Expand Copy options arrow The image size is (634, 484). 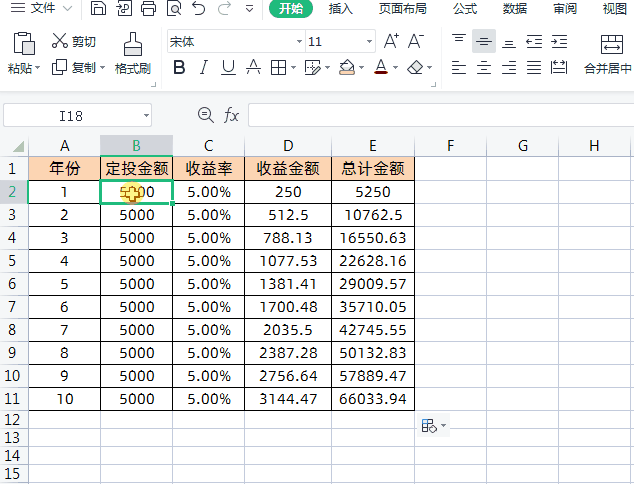coord(102,68)
